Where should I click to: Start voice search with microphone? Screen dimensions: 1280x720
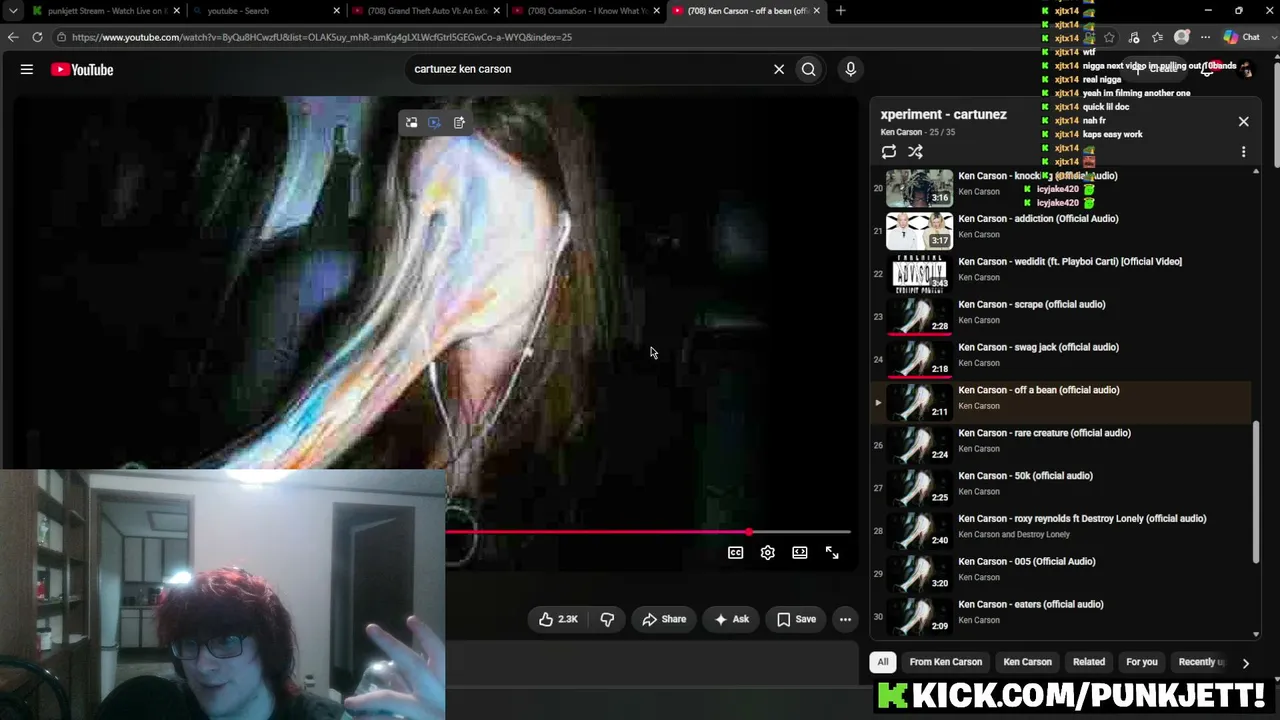tap(851, 69)
